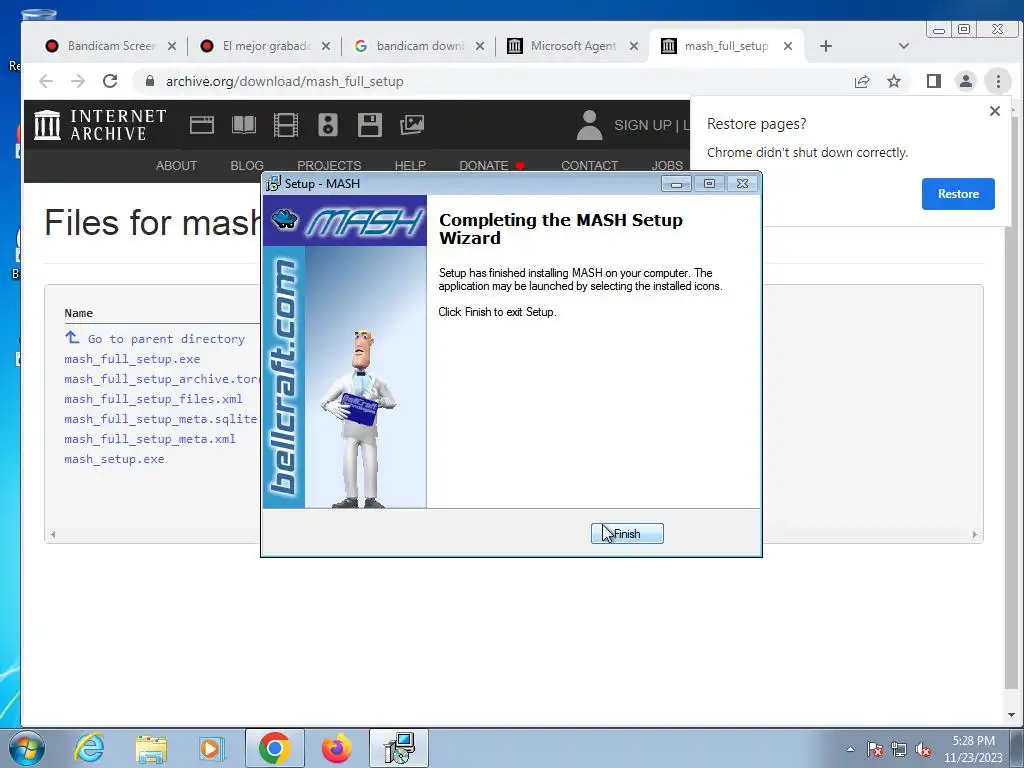Share this page icon in address bar
This screenshot has width=1024, height=768.
pos(862,81)
